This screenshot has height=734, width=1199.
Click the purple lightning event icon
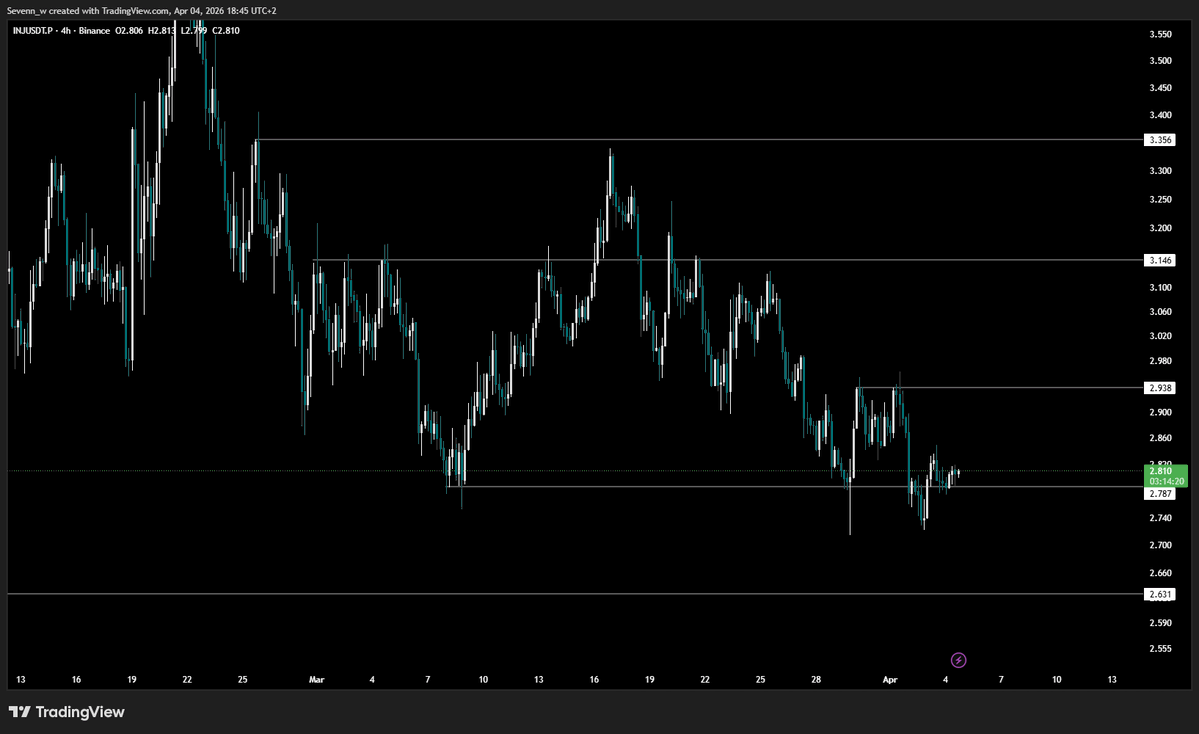[958, 660]
